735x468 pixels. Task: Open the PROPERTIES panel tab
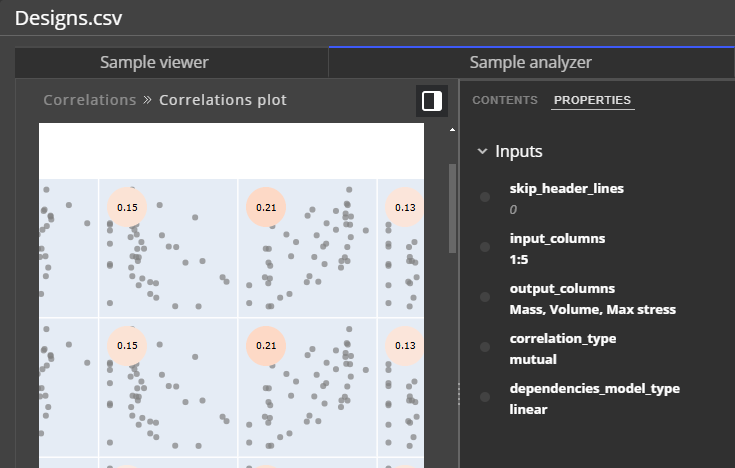pos(592,100)
